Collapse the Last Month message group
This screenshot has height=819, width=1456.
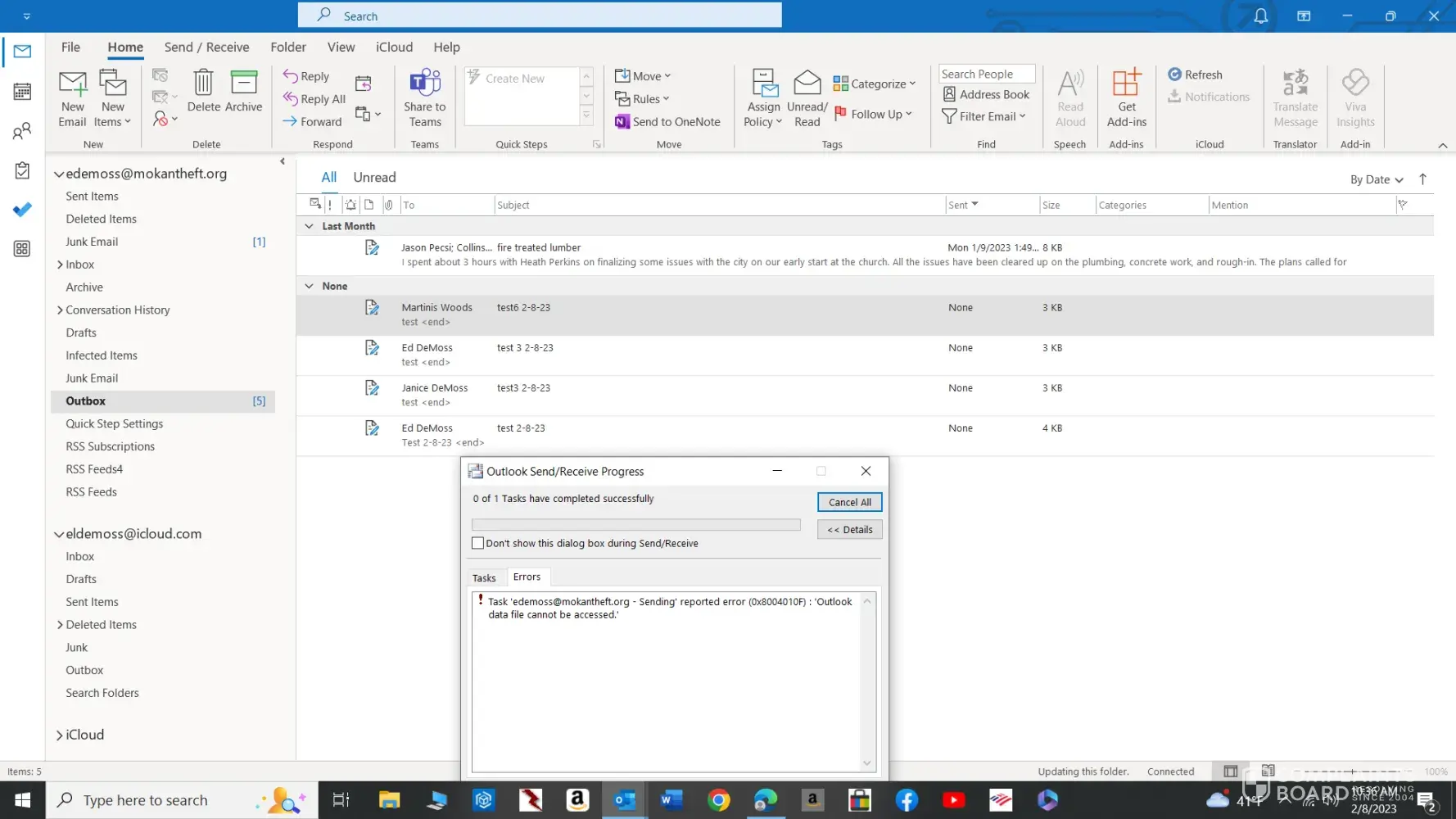pyautogui.click(x=309, y=226)
